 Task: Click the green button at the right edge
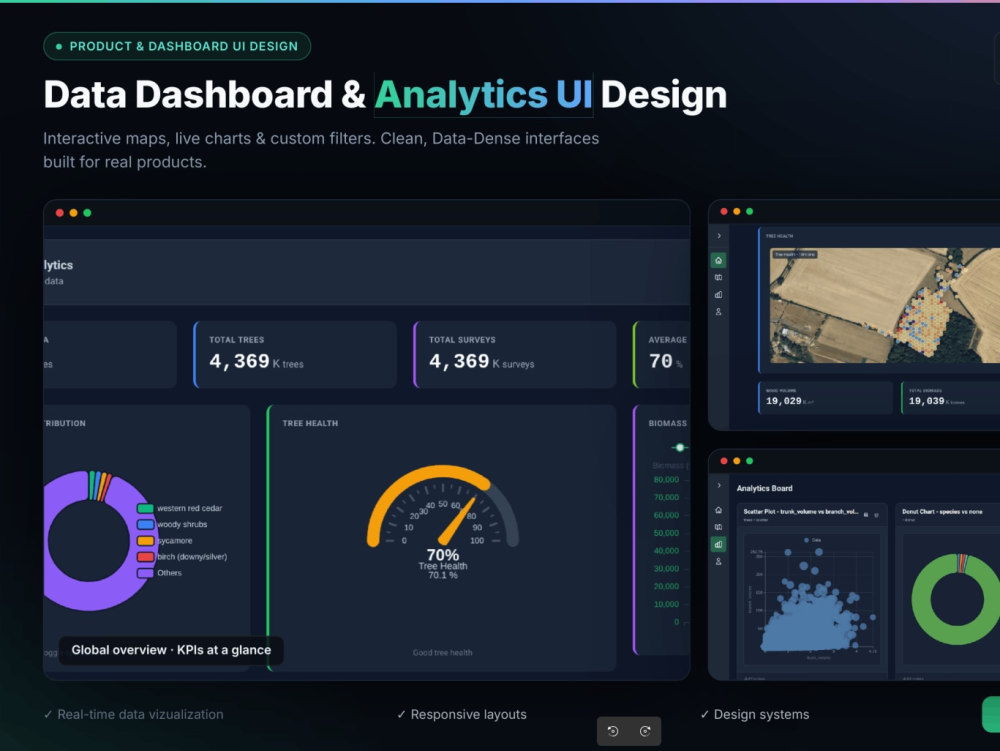pyautogui.click(x=991, y=714)
